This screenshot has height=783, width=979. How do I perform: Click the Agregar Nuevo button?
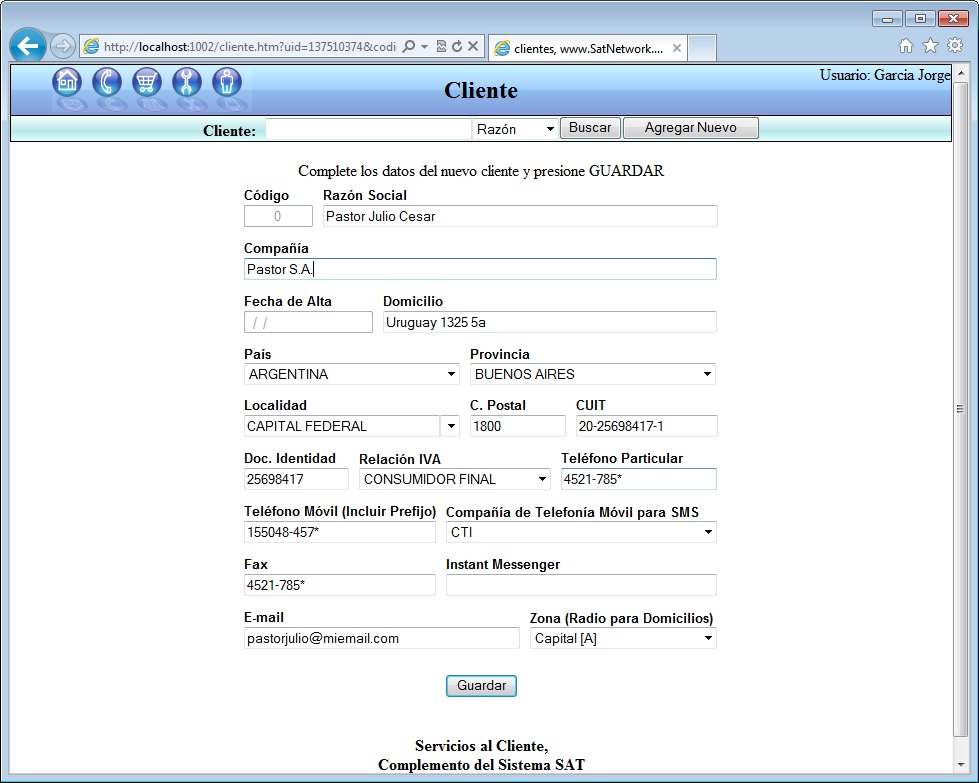tap(690, 128)
